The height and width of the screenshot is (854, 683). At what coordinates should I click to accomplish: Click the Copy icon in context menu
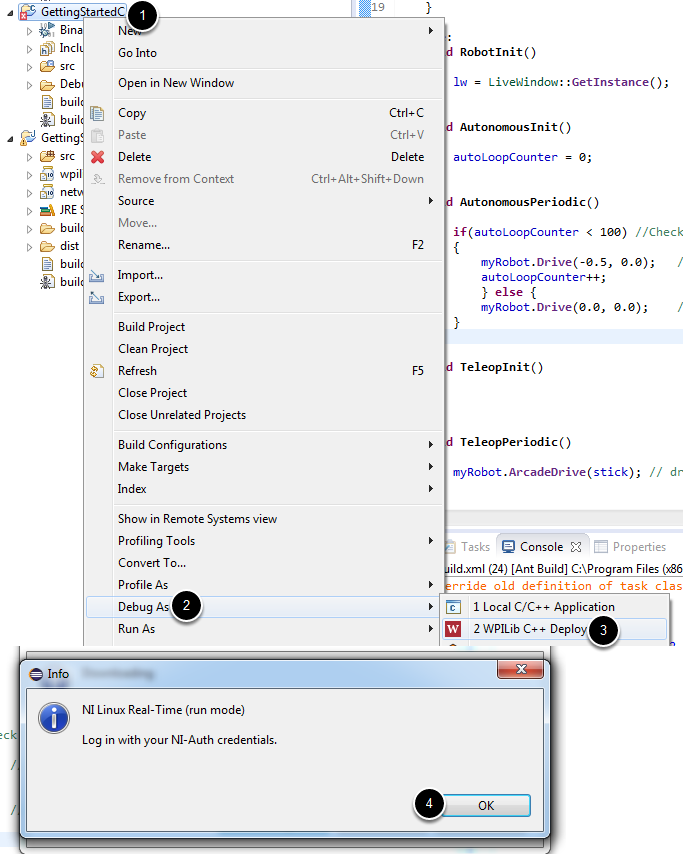pyautogui.click(x=97, y=113)
